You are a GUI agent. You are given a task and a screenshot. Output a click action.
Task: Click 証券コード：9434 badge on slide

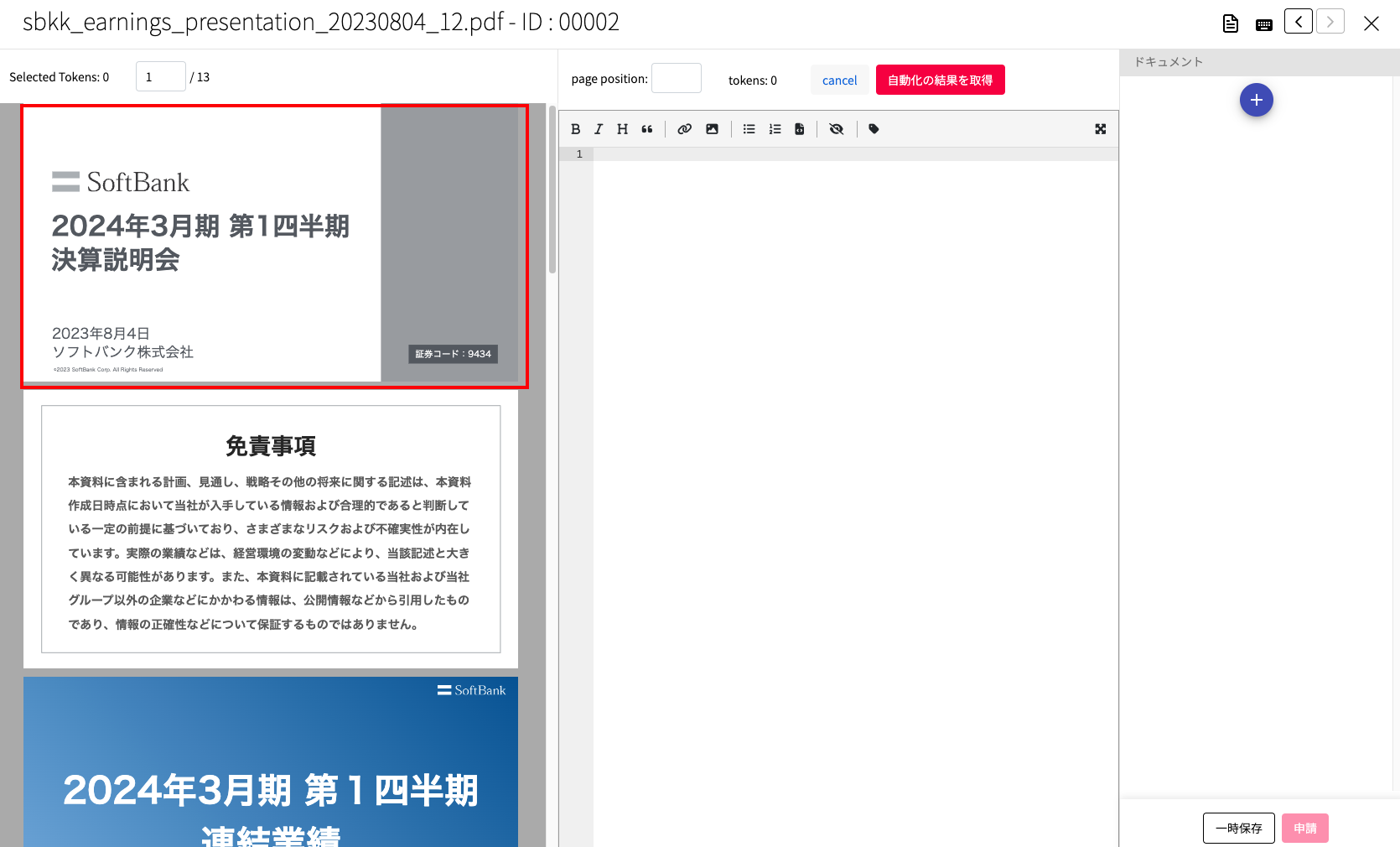pos(454,354)
